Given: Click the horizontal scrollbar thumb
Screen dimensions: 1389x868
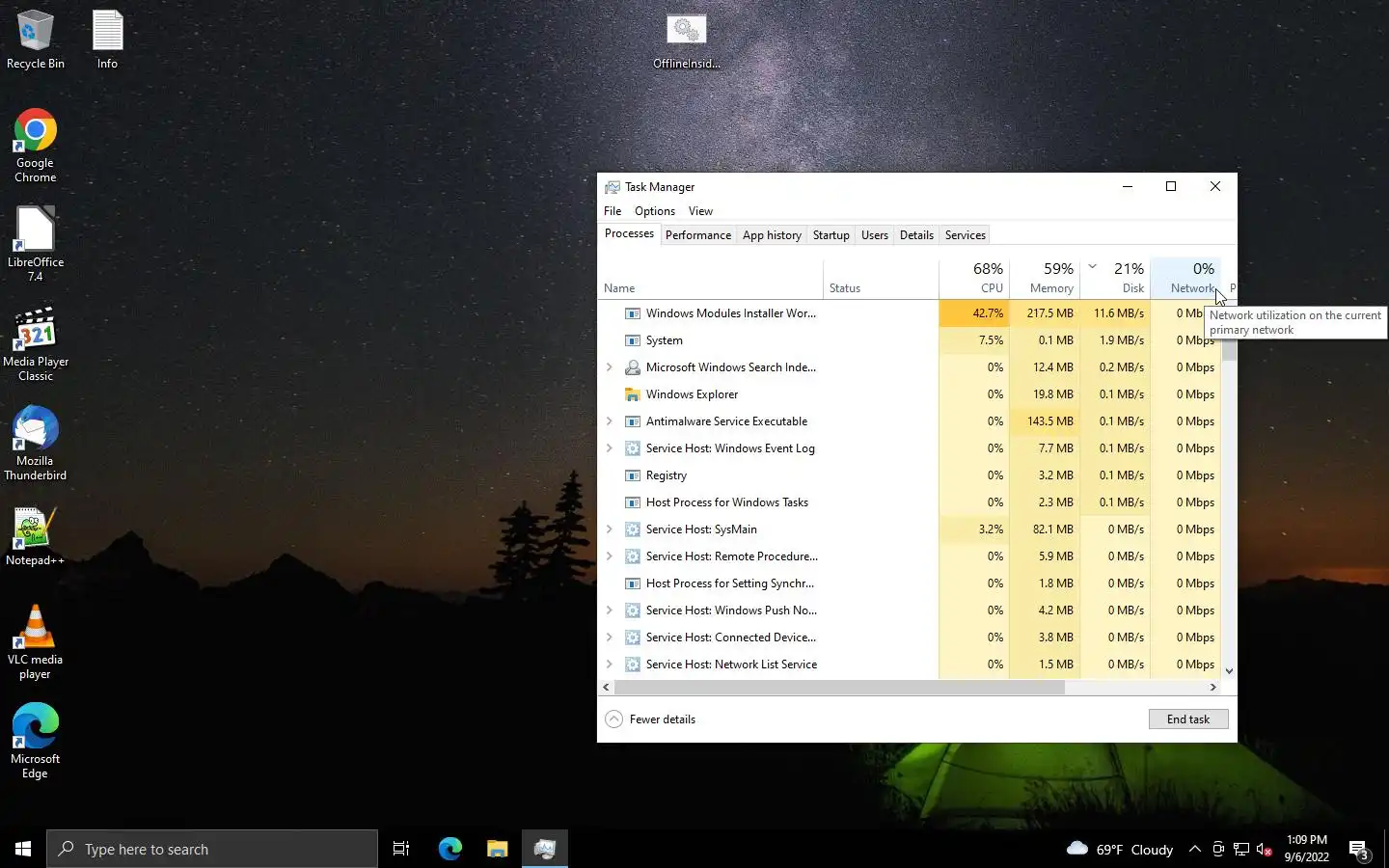Looking at the screenshot, I should 839,688.
